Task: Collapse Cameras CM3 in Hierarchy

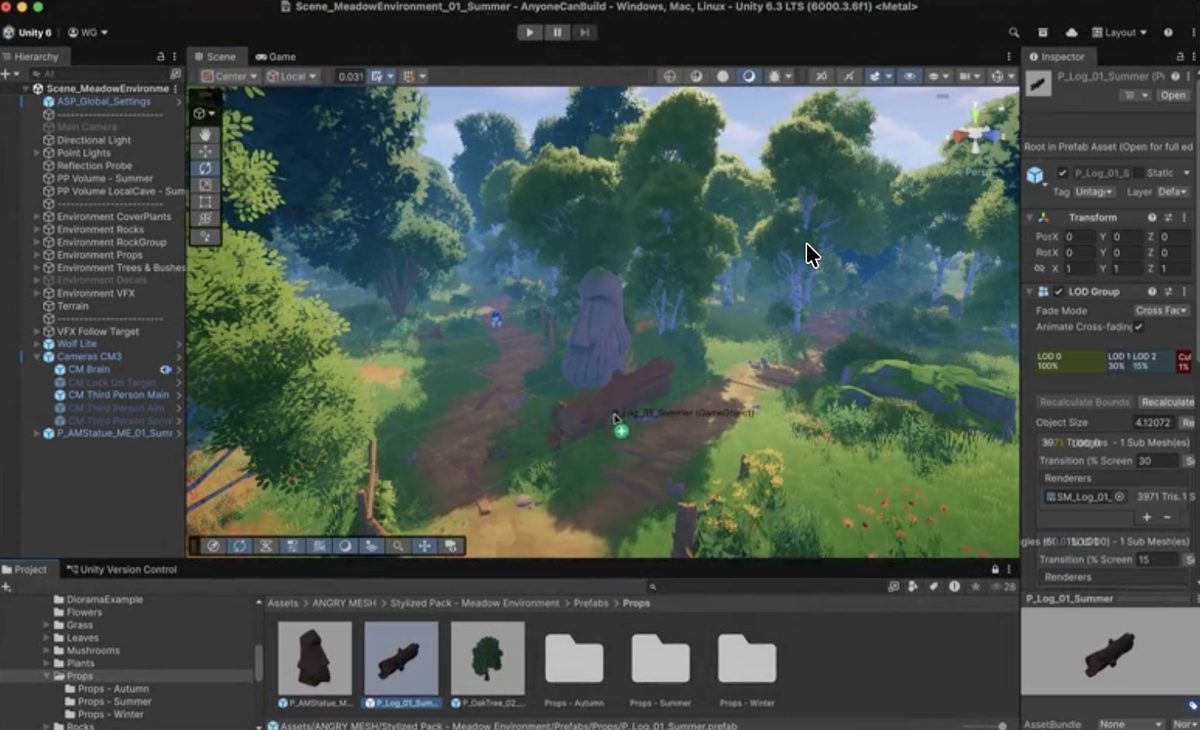Action: (x=37, y=357)
